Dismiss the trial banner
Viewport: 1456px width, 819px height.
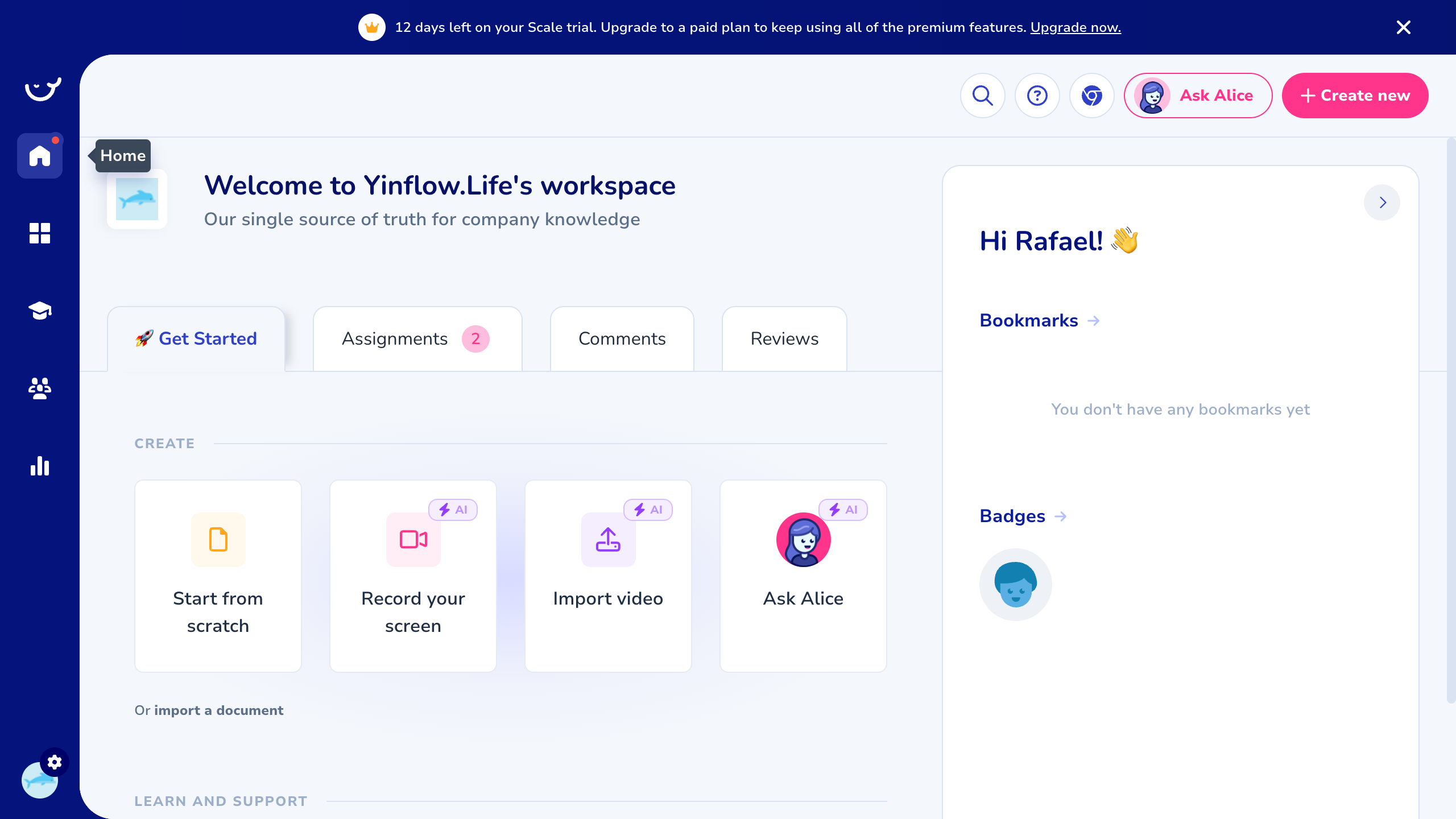point(1403,27)
